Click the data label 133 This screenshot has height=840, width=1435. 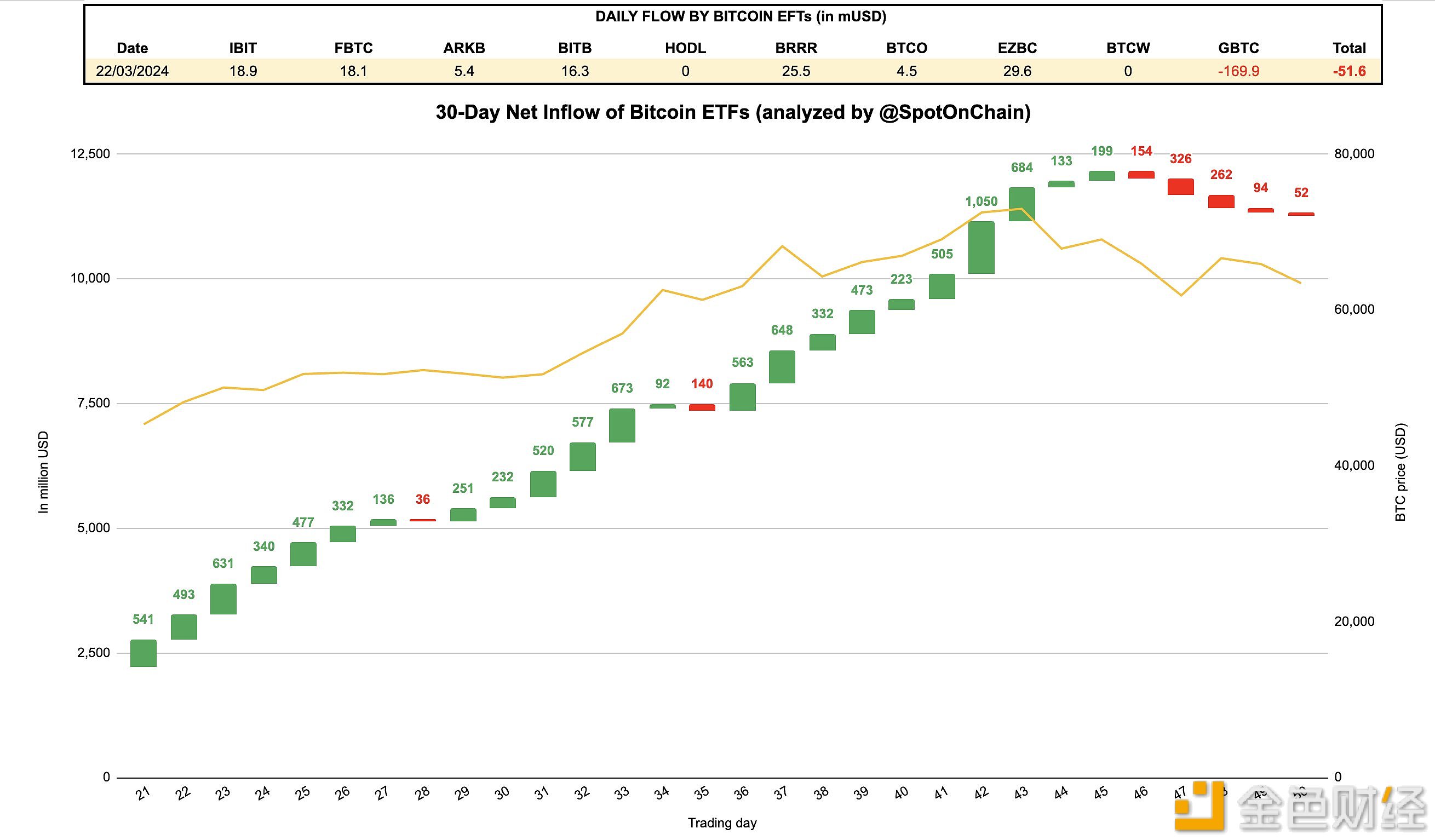[x=1061, y=161]
